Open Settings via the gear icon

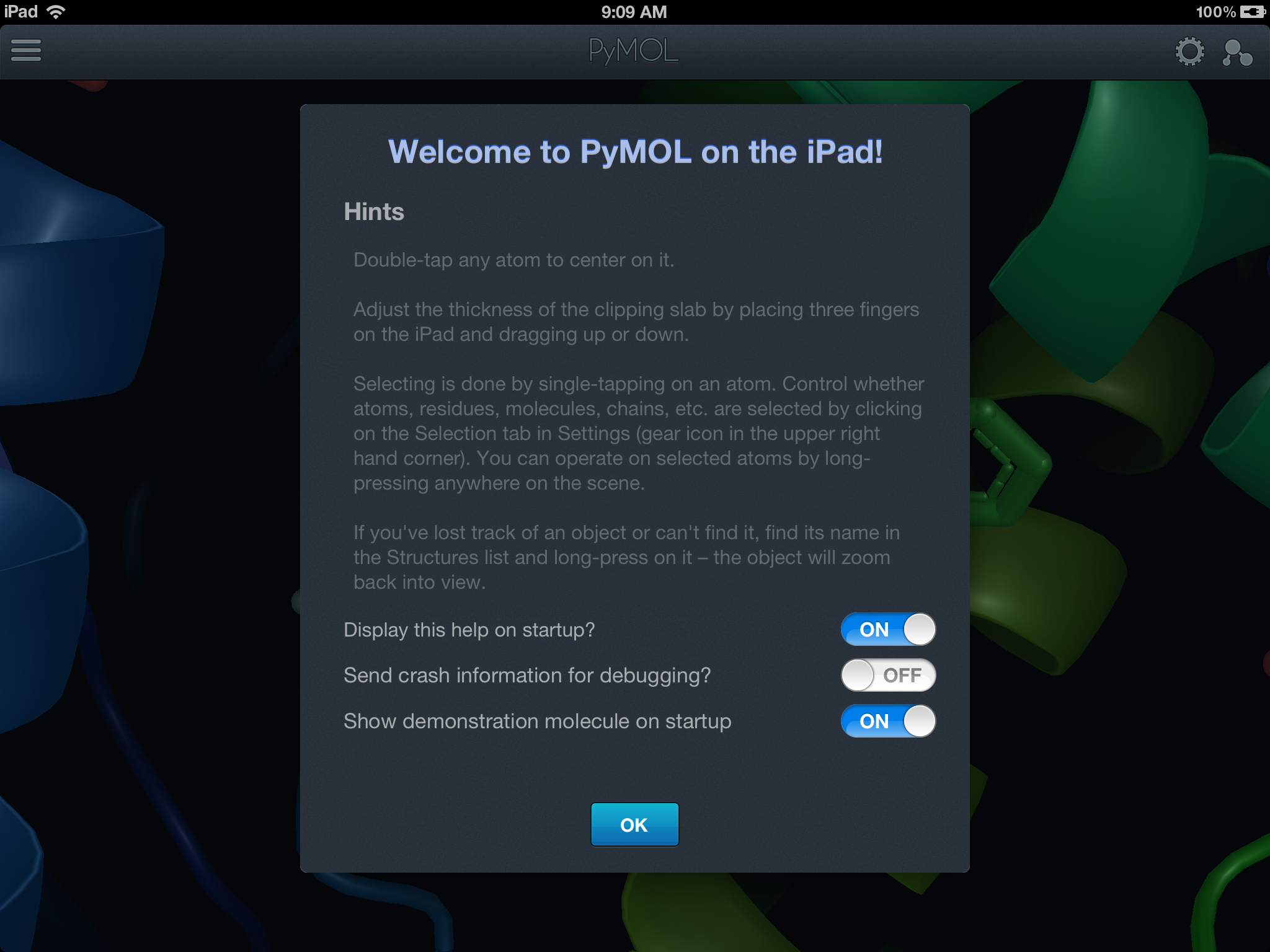[1189, 51]
